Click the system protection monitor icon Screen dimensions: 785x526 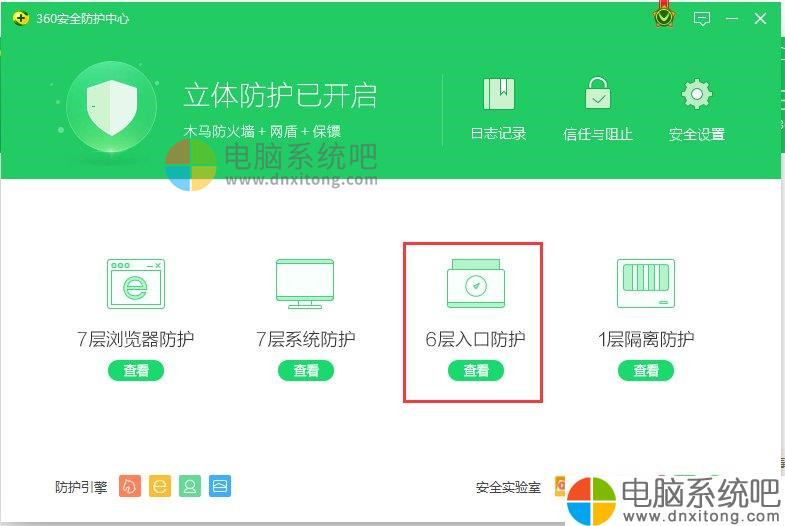305,284
